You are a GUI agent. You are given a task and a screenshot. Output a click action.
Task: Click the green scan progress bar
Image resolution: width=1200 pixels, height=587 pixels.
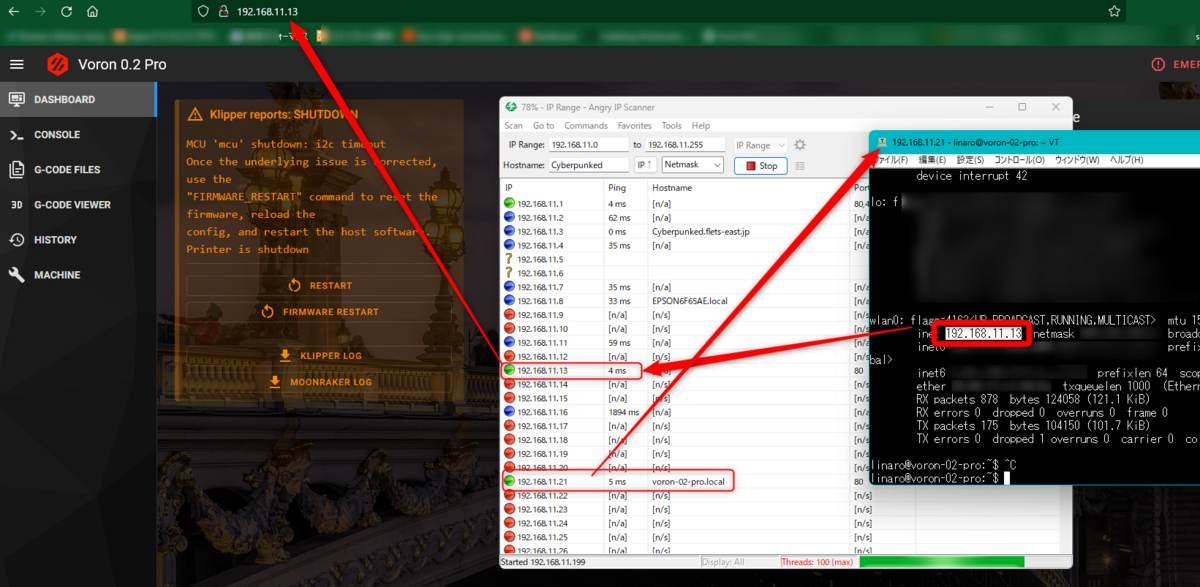(941, 562)
